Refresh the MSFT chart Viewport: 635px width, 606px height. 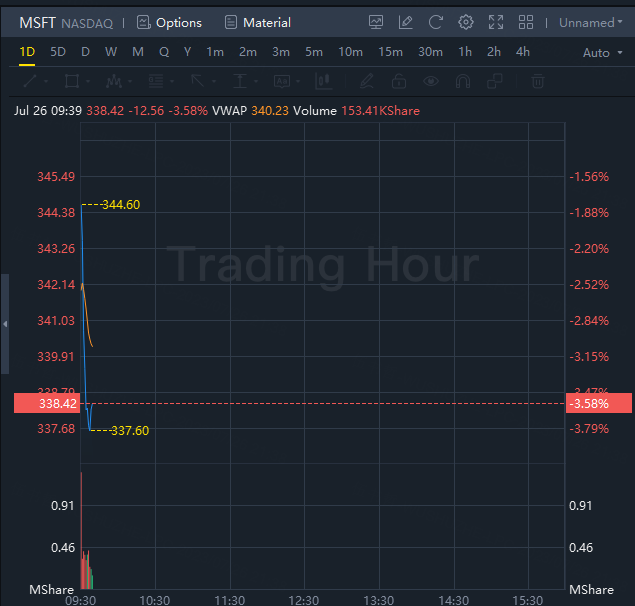[435, 22]
